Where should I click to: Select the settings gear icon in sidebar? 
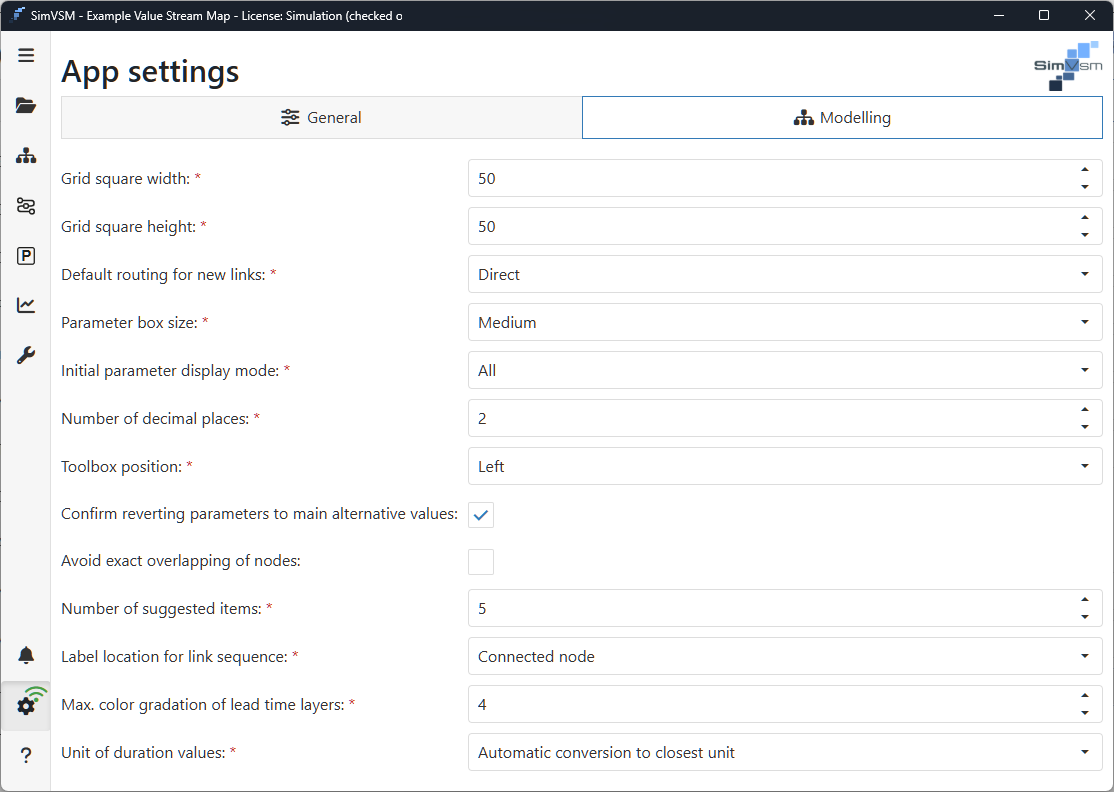[x=26, y=705]
